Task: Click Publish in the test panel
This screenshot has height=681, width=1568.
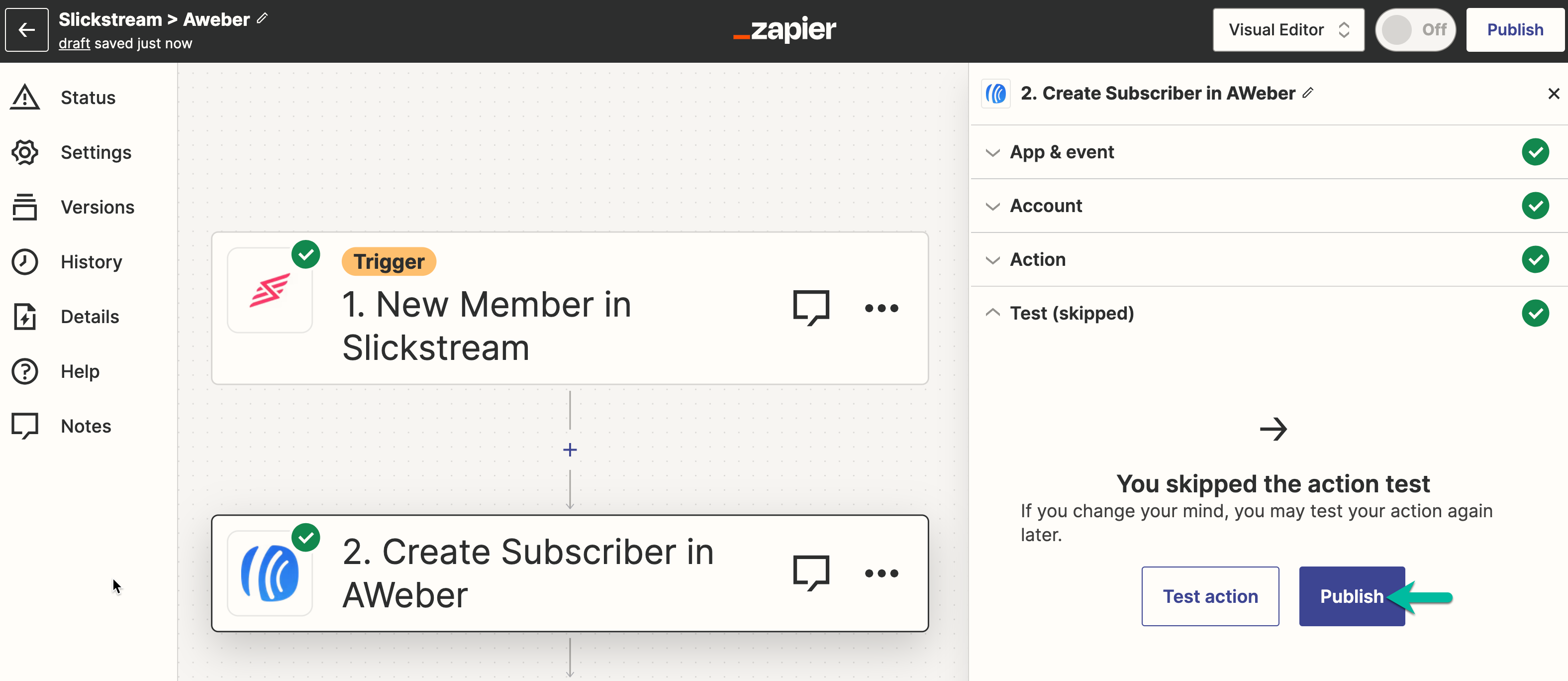Action: [x=1351, y=596]
